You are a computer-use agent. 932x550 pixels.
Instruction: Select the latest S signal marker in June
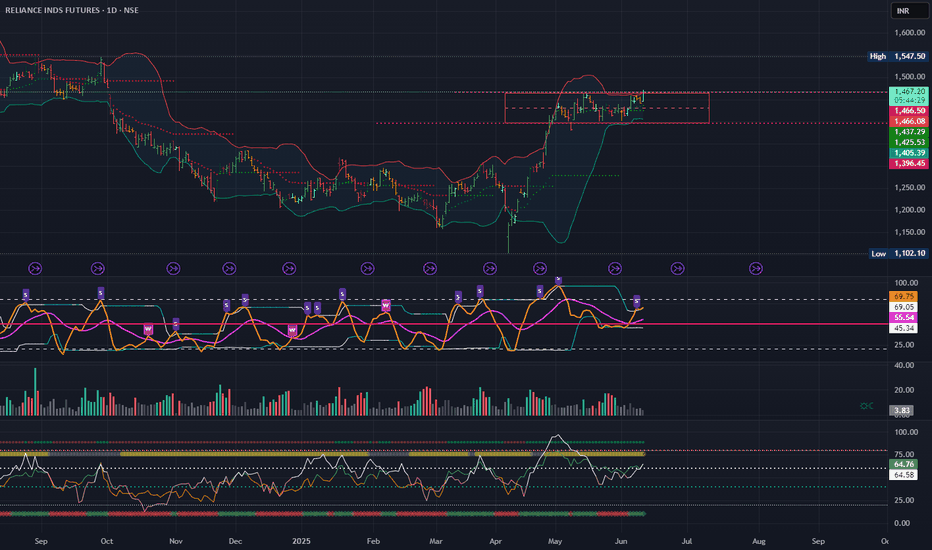click(637, 301)
